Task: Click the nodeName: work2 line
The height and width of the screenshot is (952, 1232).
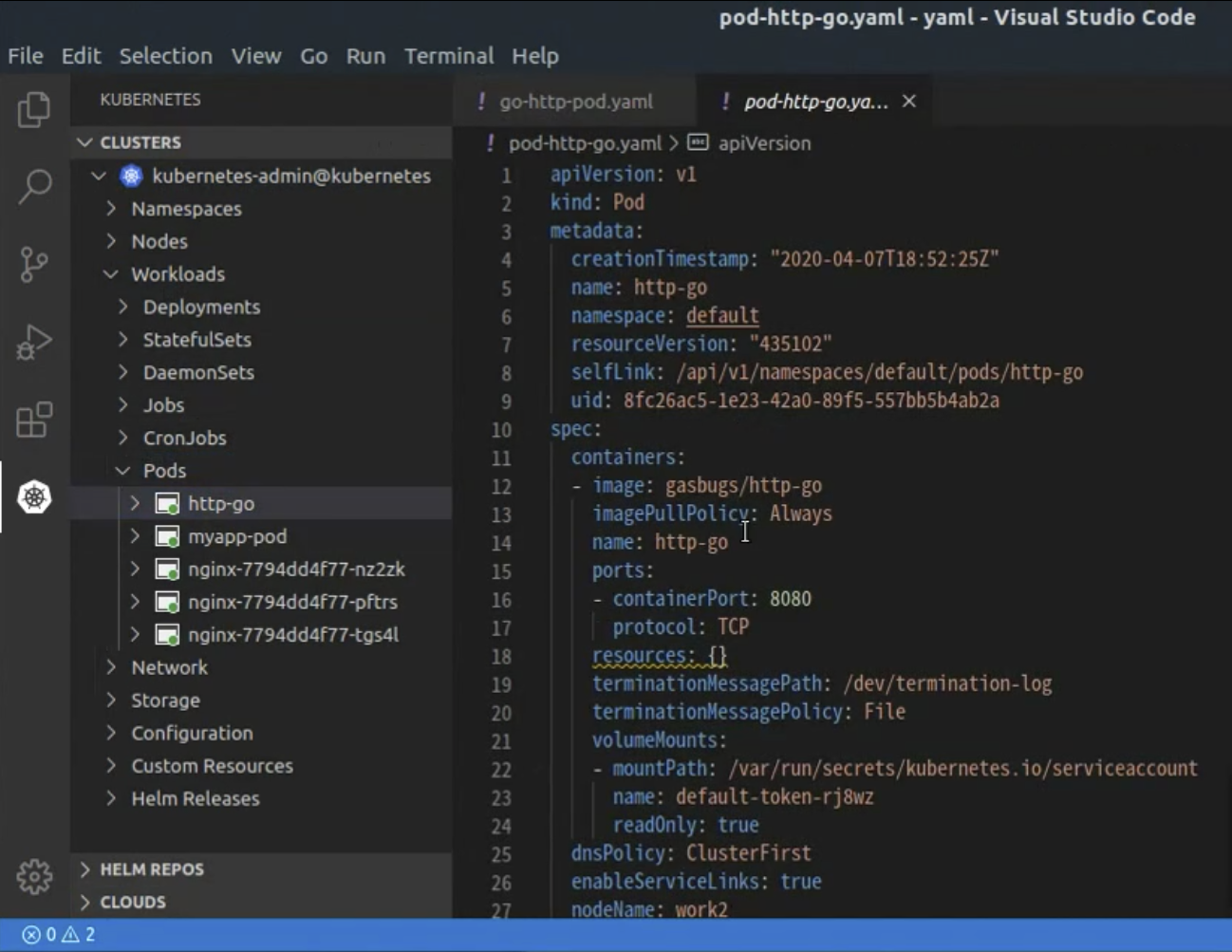Action: pyautogui.click(x=649, y=909)
